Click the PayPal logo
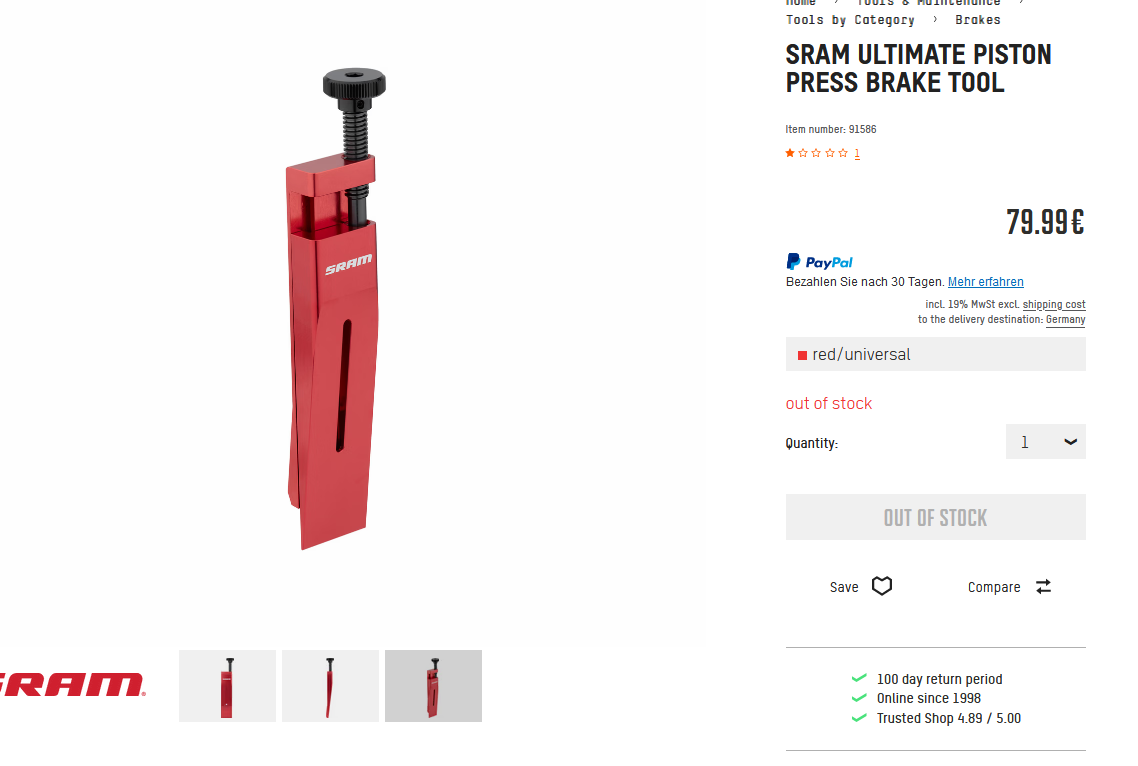 click(x=819, y=261)
